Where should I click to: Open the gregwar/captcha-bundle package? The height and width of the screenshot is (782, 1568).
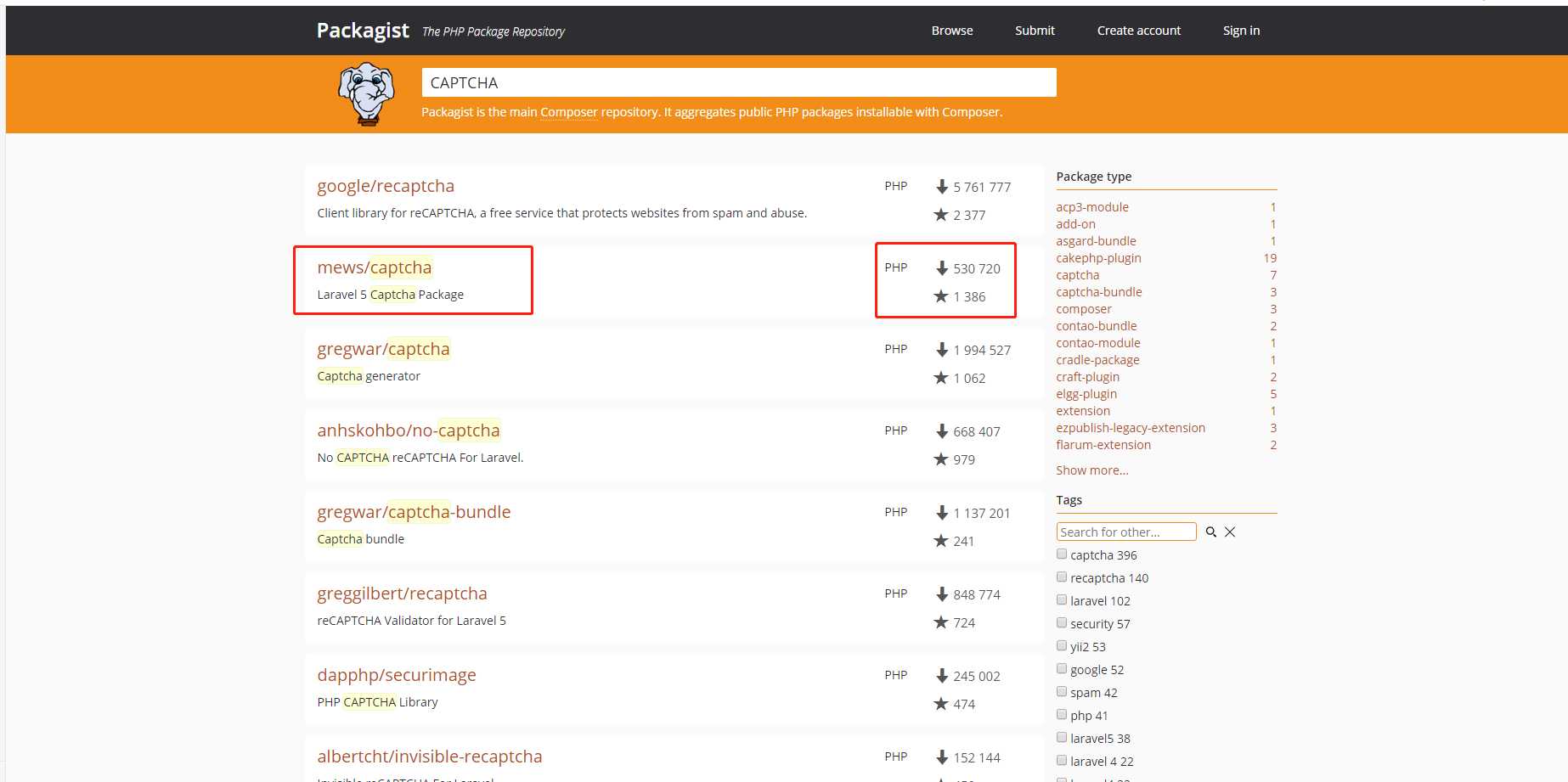click(414, 512)
